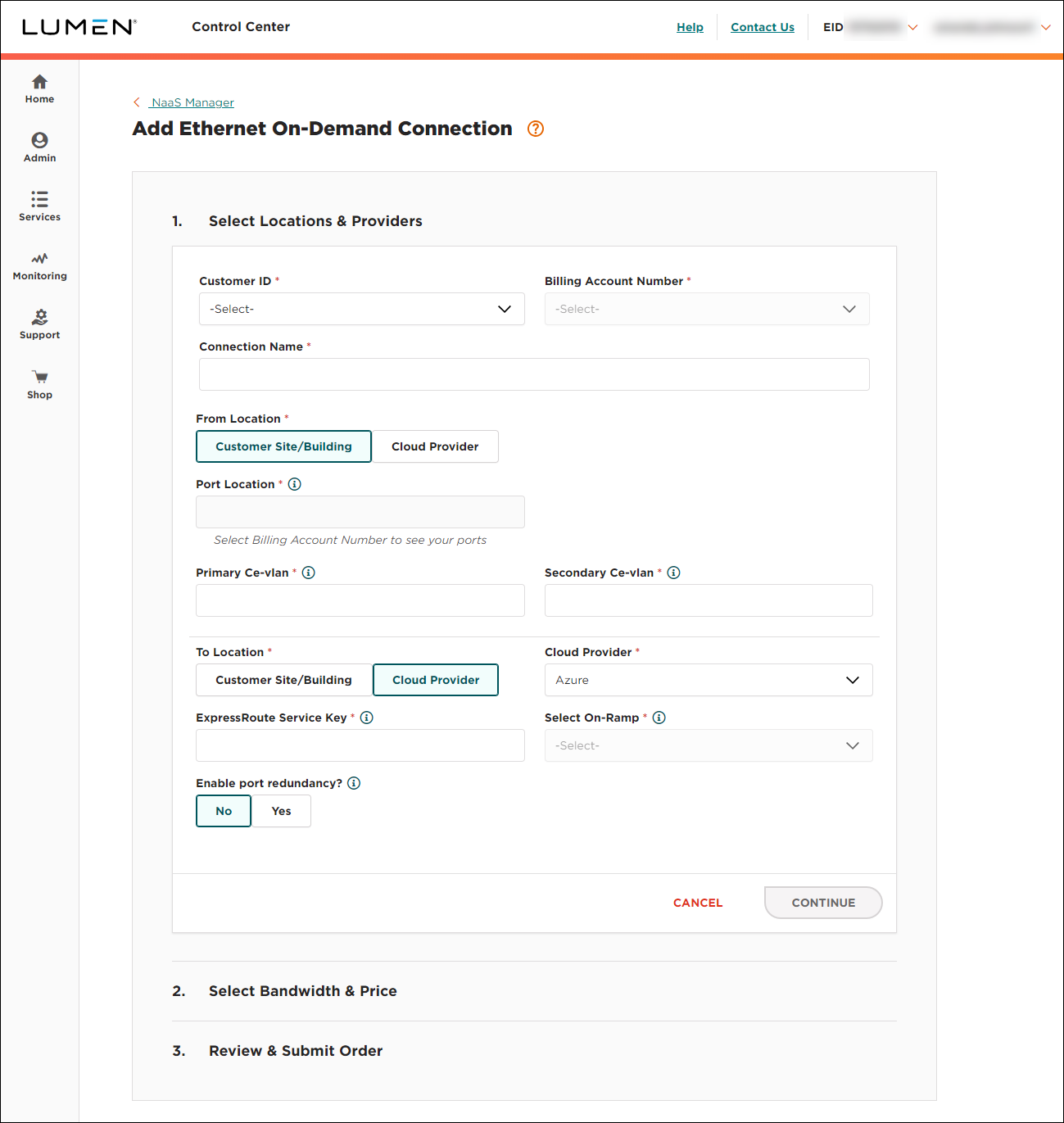Open the Cloud Provider Azure dropdown
This screenshot has height=1123, width=1064.
tap(709, 680)
